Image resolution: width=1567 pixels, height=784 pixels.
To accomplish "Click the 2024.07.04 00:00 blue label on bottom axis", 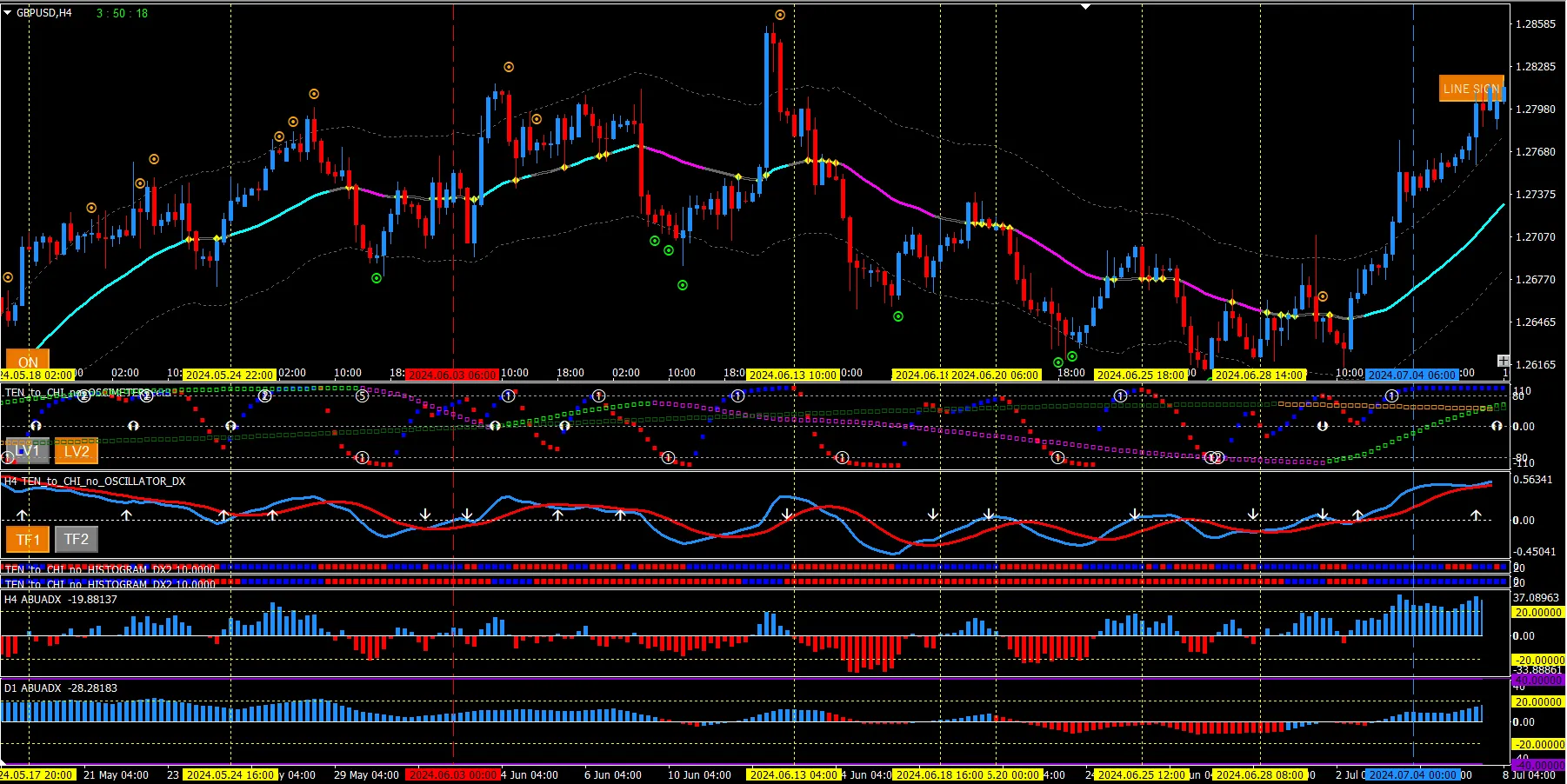I will 1412,774.
